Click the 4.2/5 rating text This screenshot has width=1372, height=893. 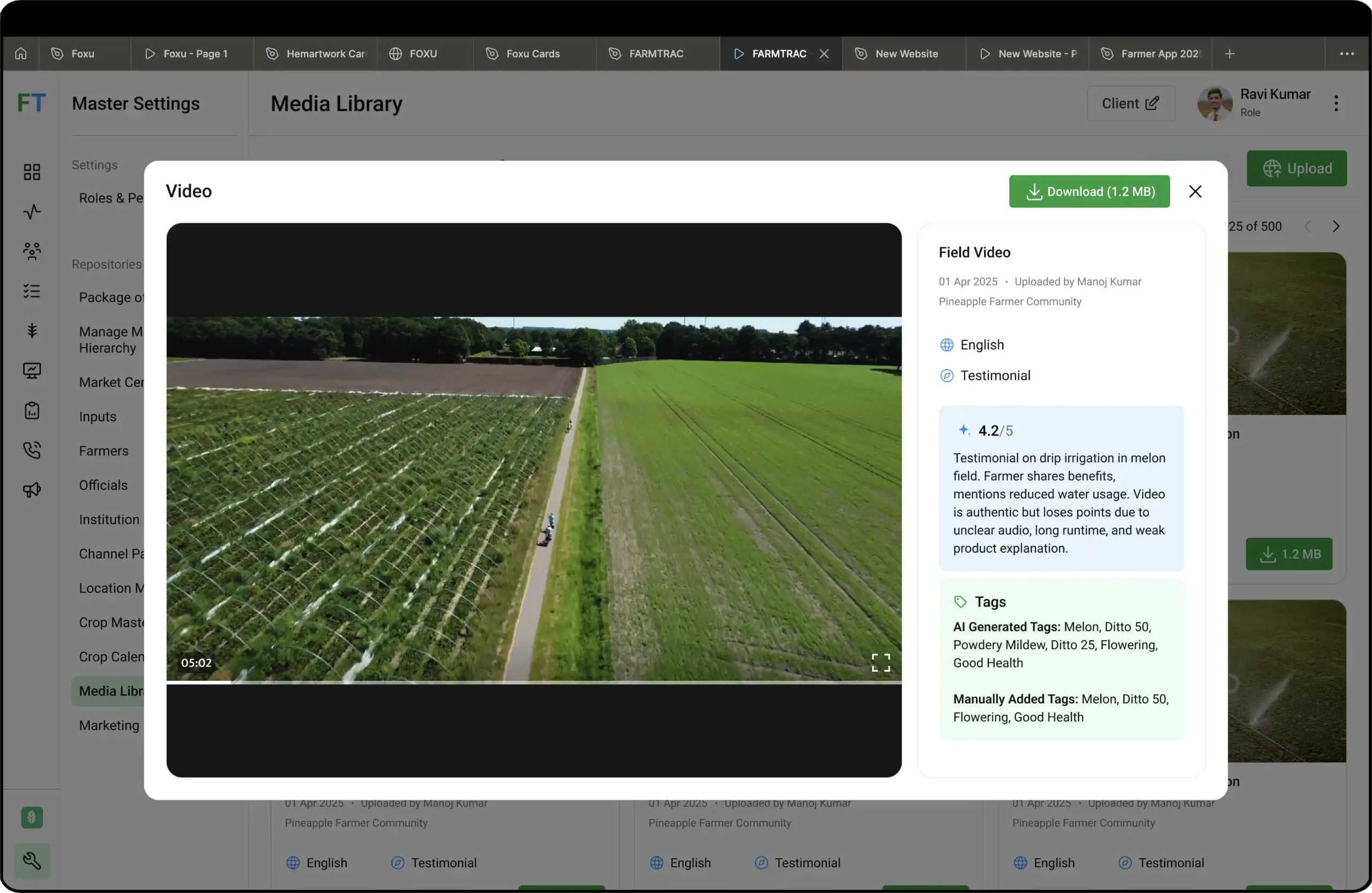(995, 430)
